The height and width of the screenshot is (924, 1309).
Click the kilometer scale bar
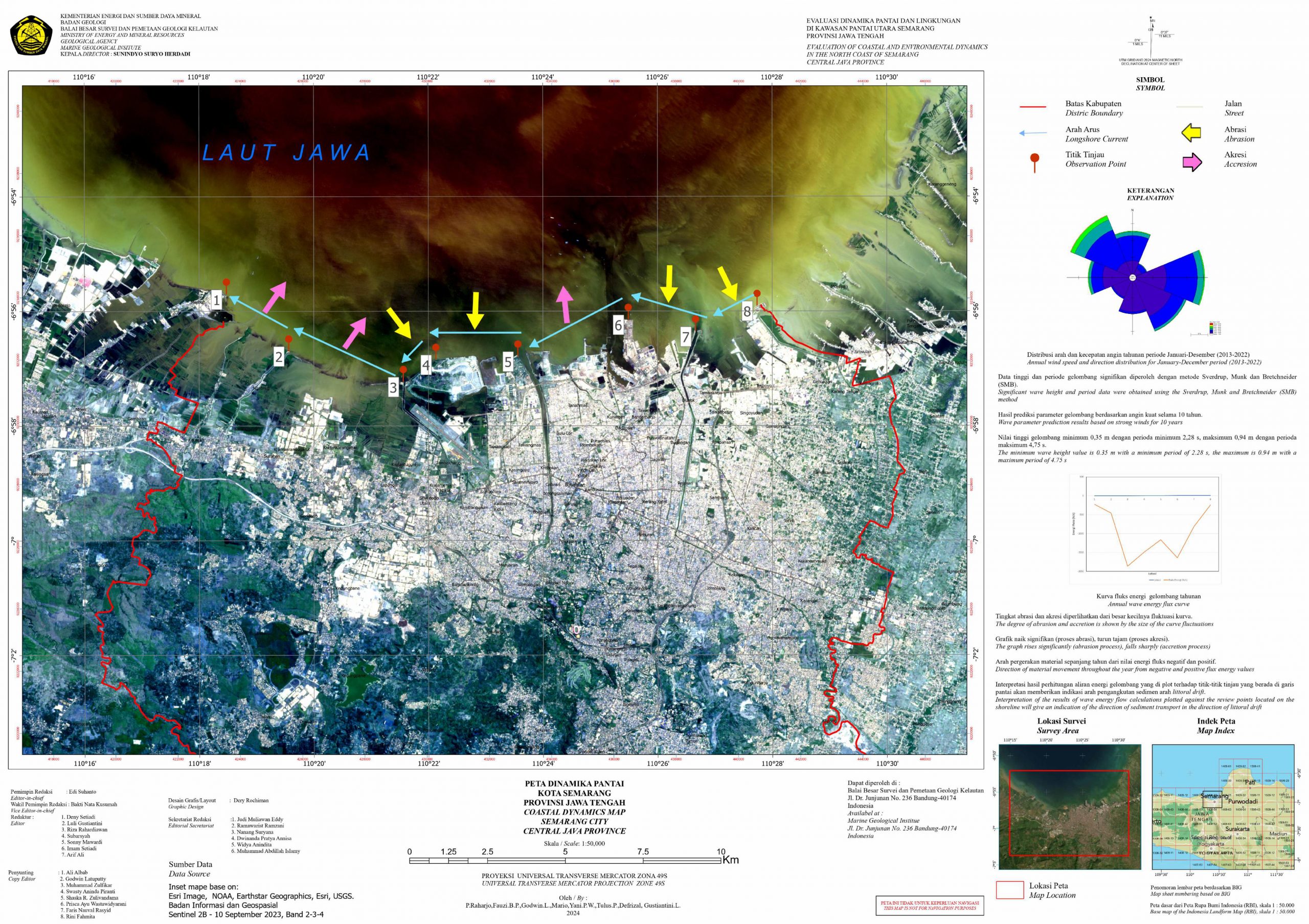click(565, 860)
